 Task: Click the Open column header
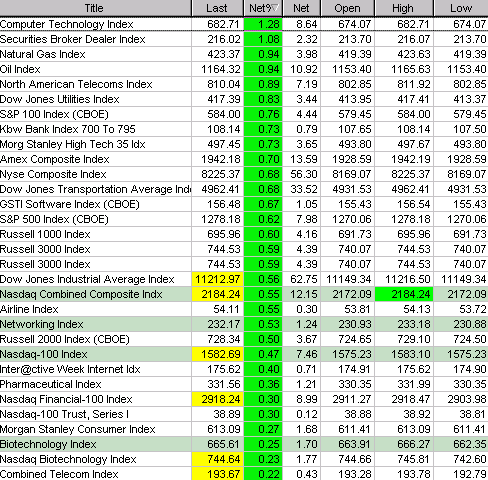click(347, 8)
